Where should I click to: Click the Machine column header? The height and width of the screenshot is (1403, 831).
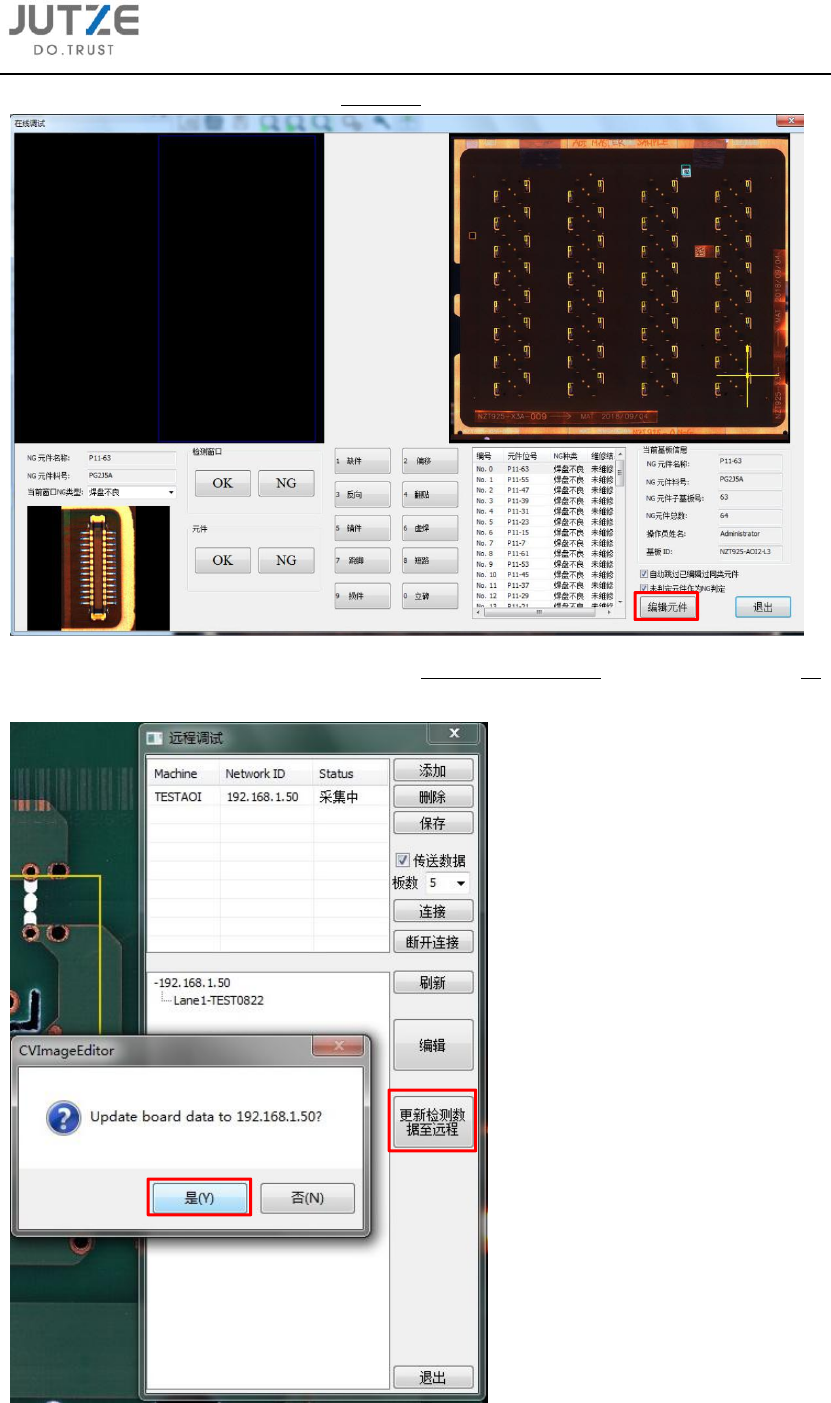[x=183, y=773]
